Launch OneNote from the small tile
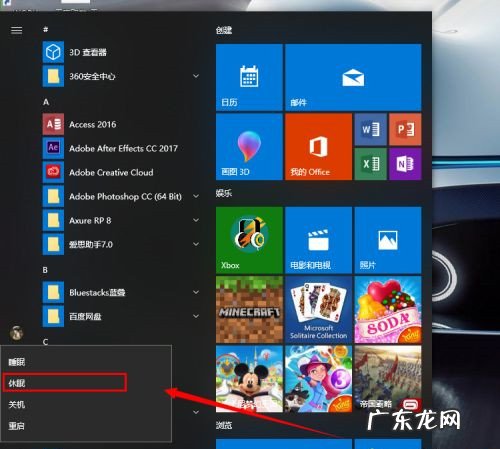The image size is (500, 449). coord(405,164)
